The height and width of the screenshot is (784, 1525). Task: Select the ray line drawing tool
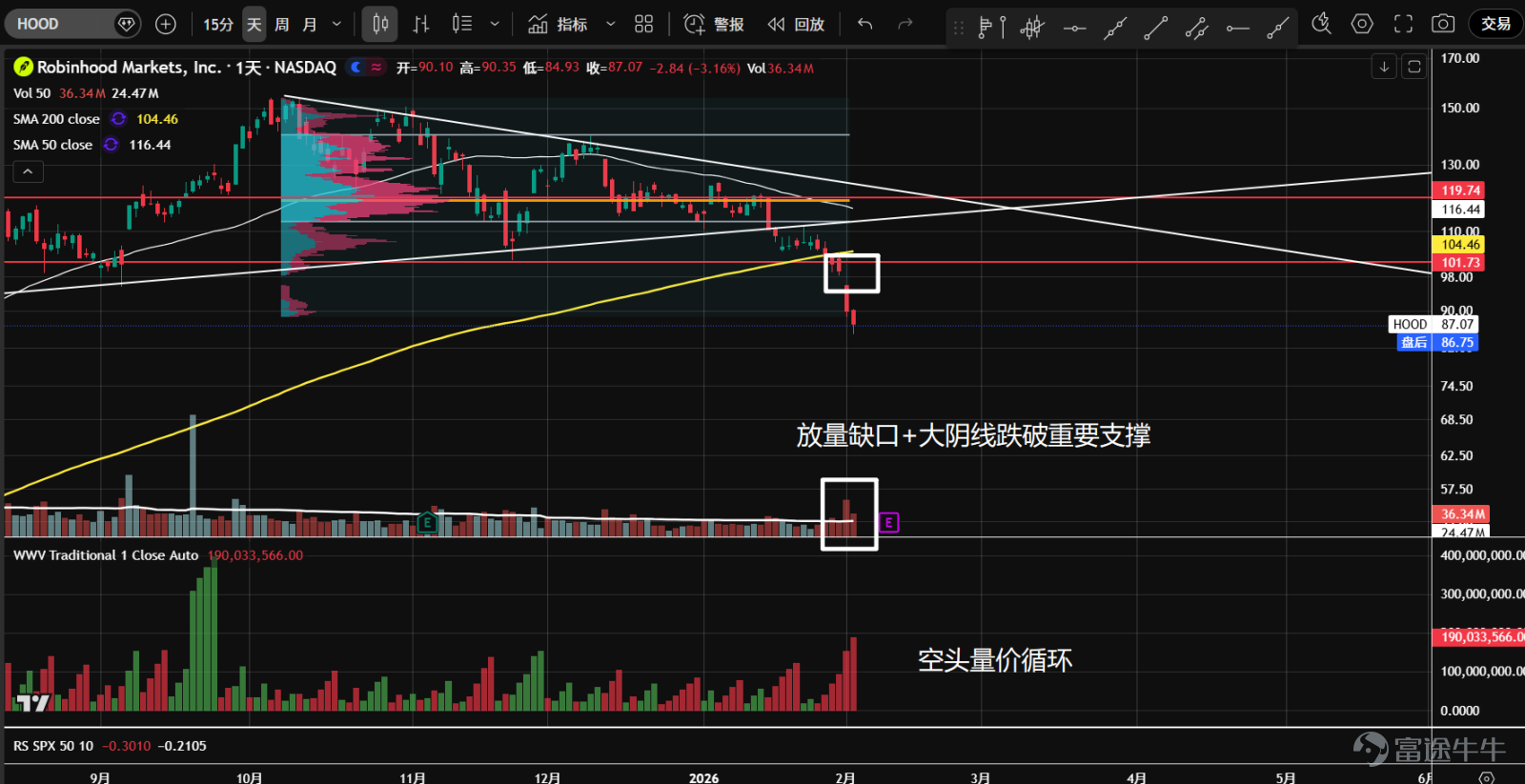[1278, 29]
